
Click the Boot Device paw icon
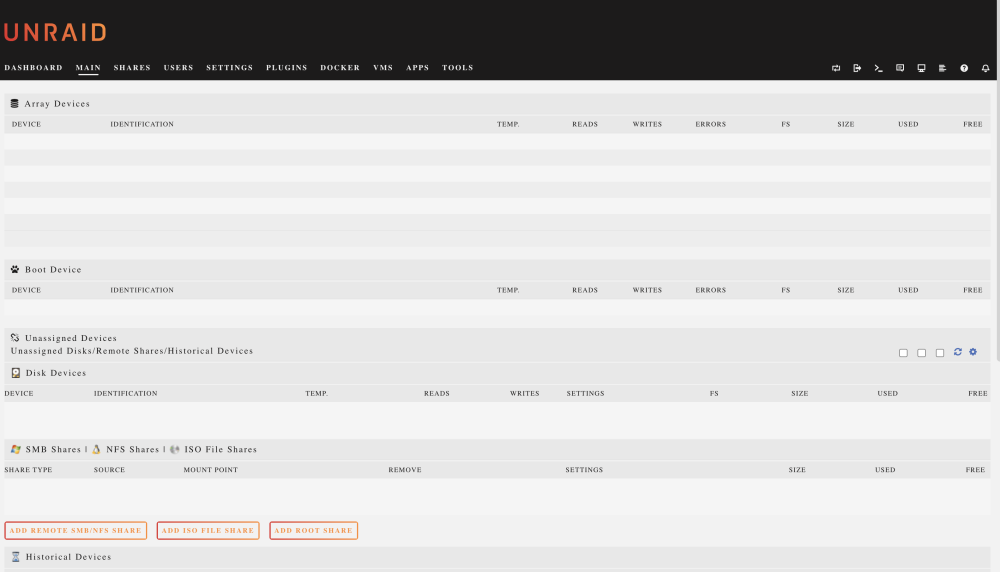coord(15,269)
